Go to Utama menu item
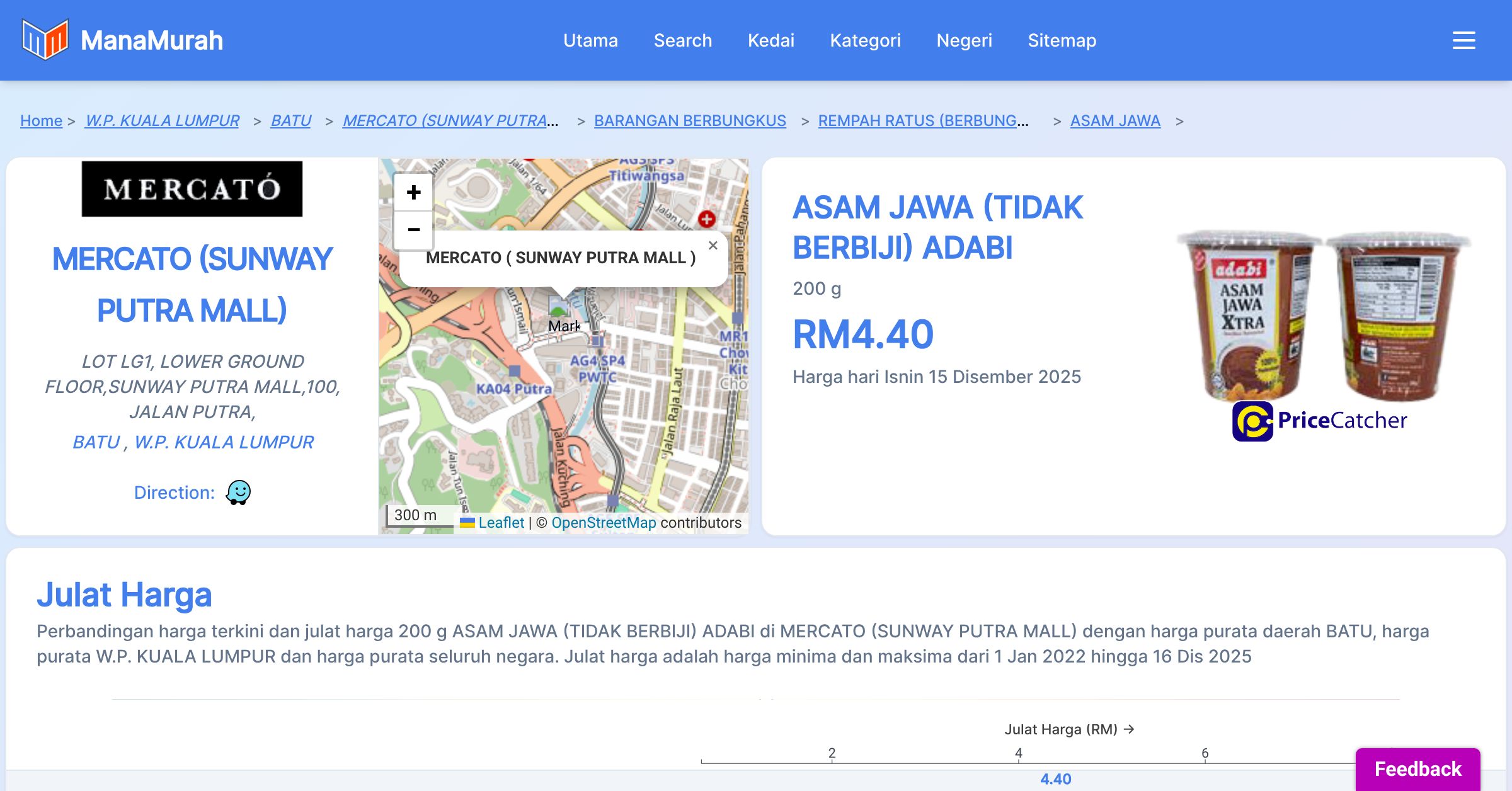The image size is (1512, 791). click(590, 40)
